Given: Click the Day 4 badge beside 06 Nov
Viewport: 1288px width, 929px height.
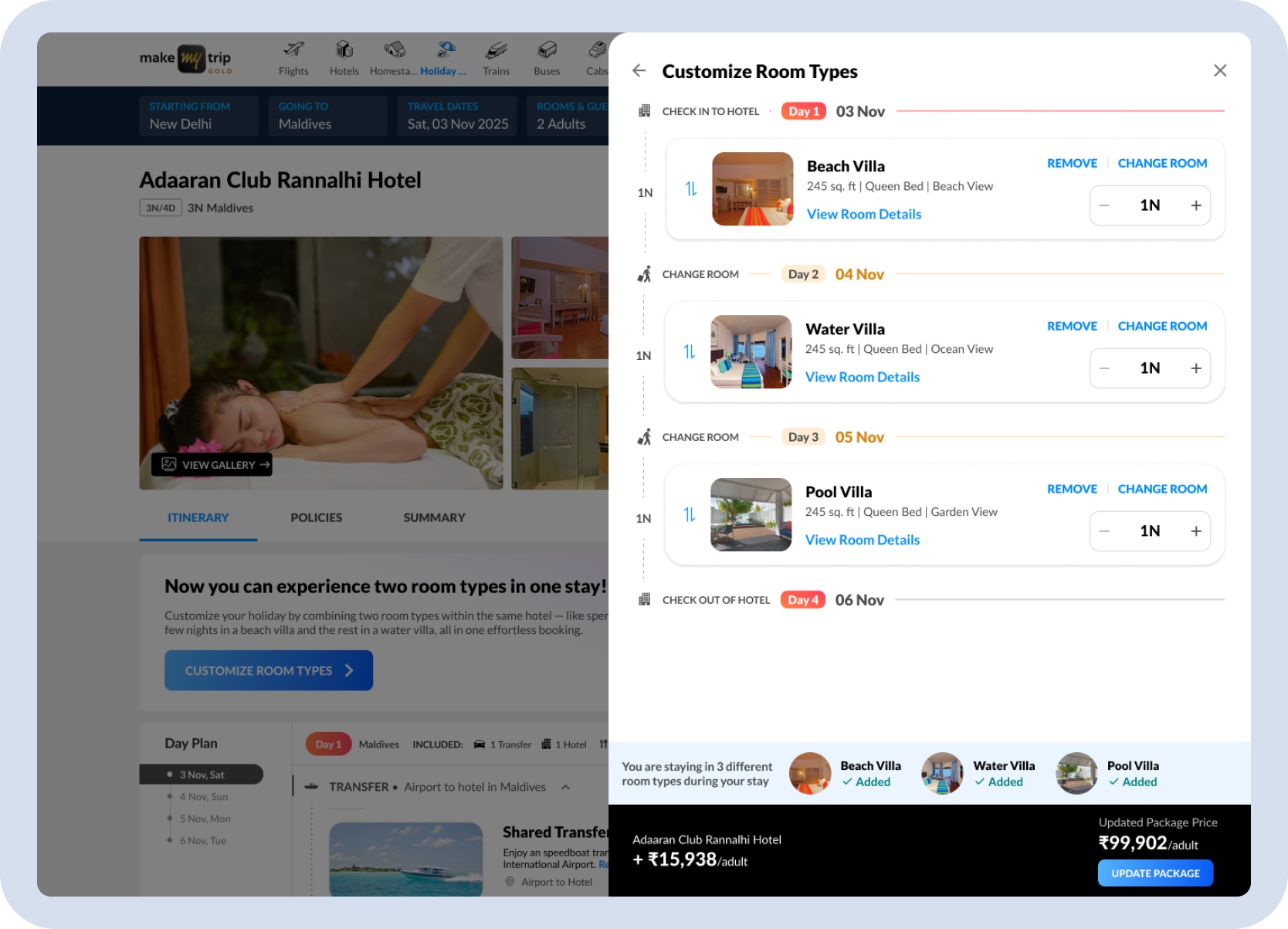Looking at the screenshot, I should (803, 600).
